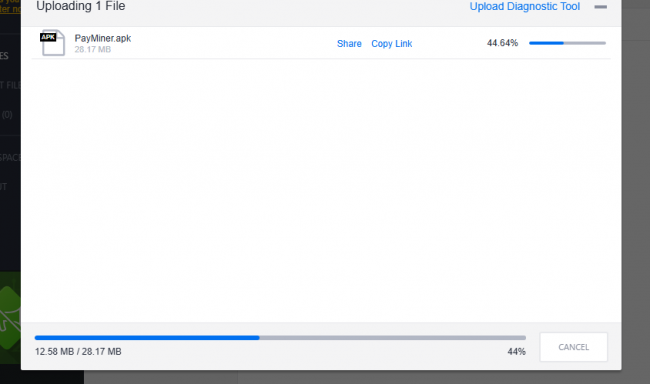Click the overall upload progress bar
650x384 pixels.
click(x=280, y=338)
